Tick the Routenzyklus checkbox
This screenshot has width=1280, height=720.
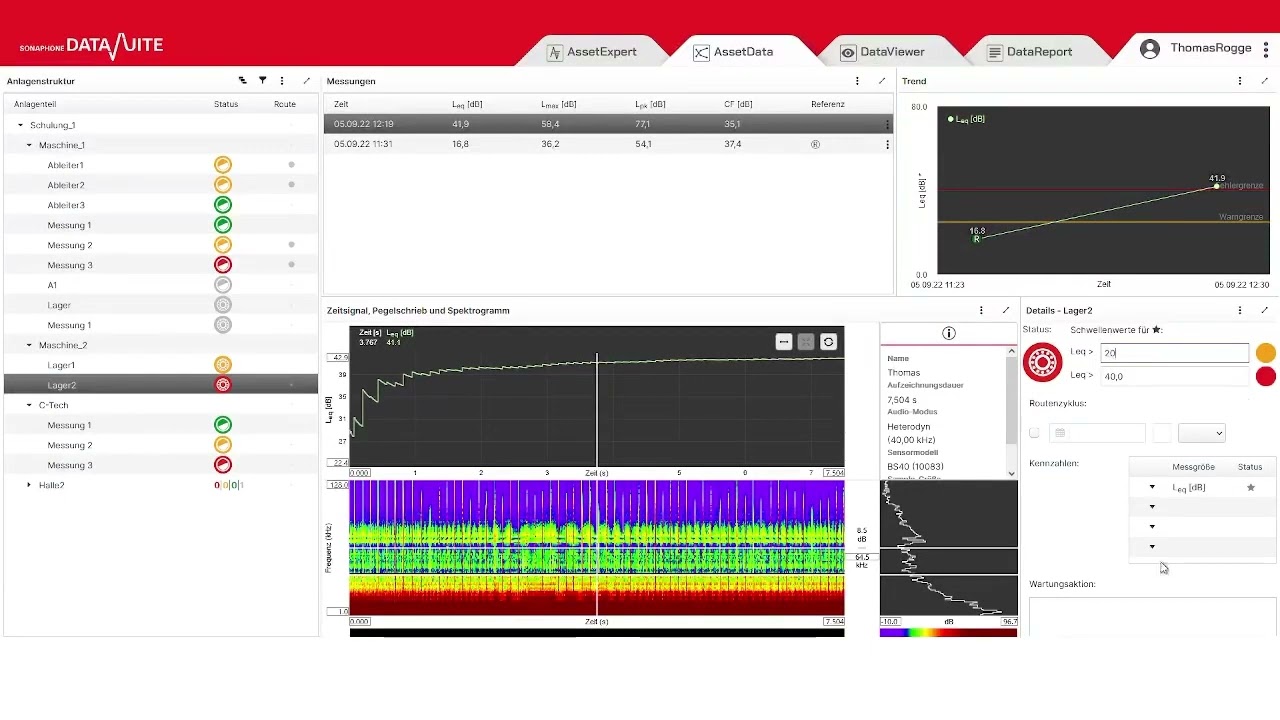click(x=1034, y=433)
